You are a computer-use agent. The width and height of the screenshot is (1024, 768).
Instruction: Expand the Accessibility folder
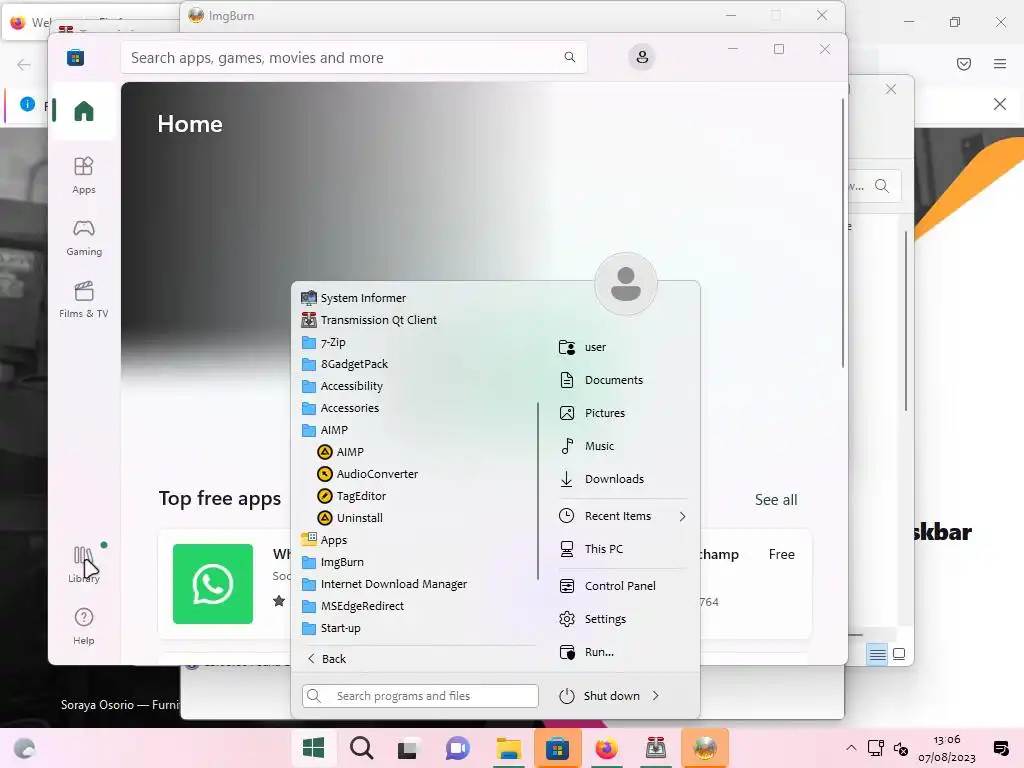pyautogui.click(x=342, y=386)
